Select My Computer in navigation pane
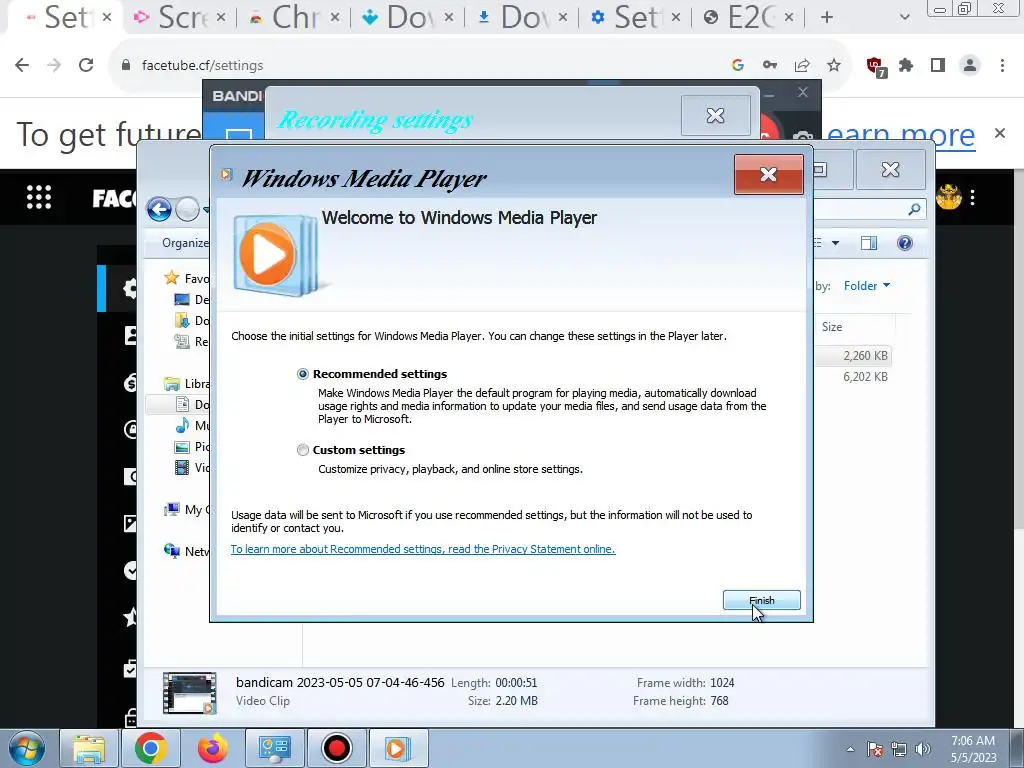This screenshot has width=1024, height=768. (187, 509)
